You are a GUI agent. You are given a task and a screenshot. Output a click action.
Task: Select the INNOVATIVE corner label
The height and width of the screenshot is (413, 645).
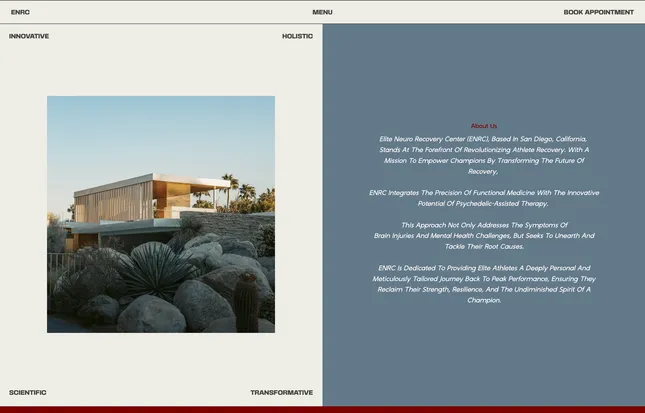pos(29,36)
